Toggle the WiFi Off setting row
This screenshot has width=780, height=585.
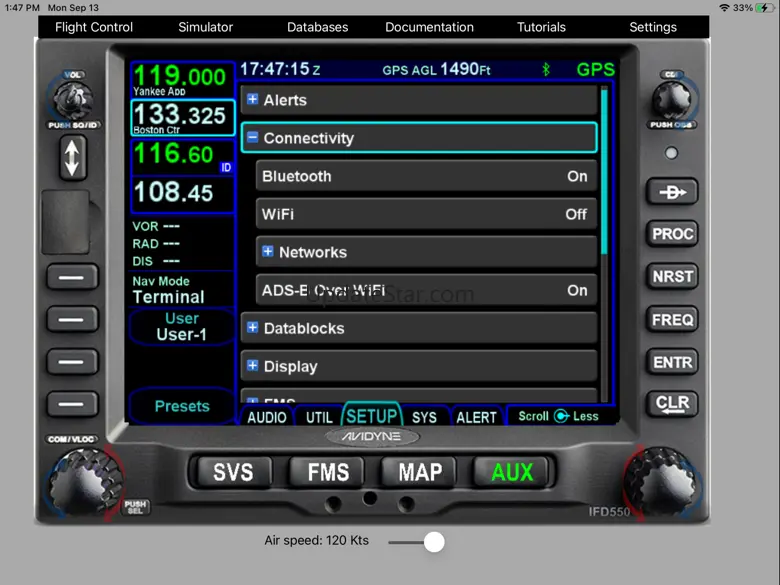click(426, 214)
